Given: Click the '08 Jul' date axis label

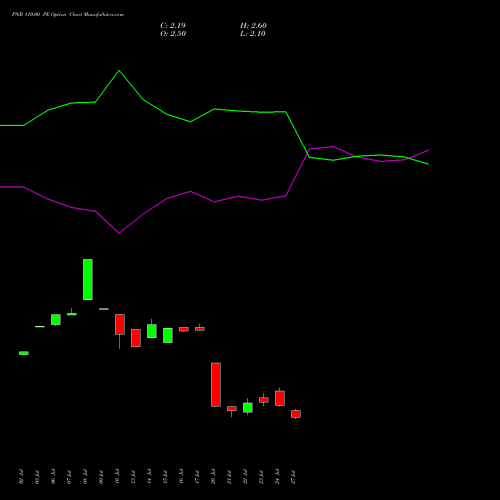Looking at the screenshot, I should [x=85, y=477].
